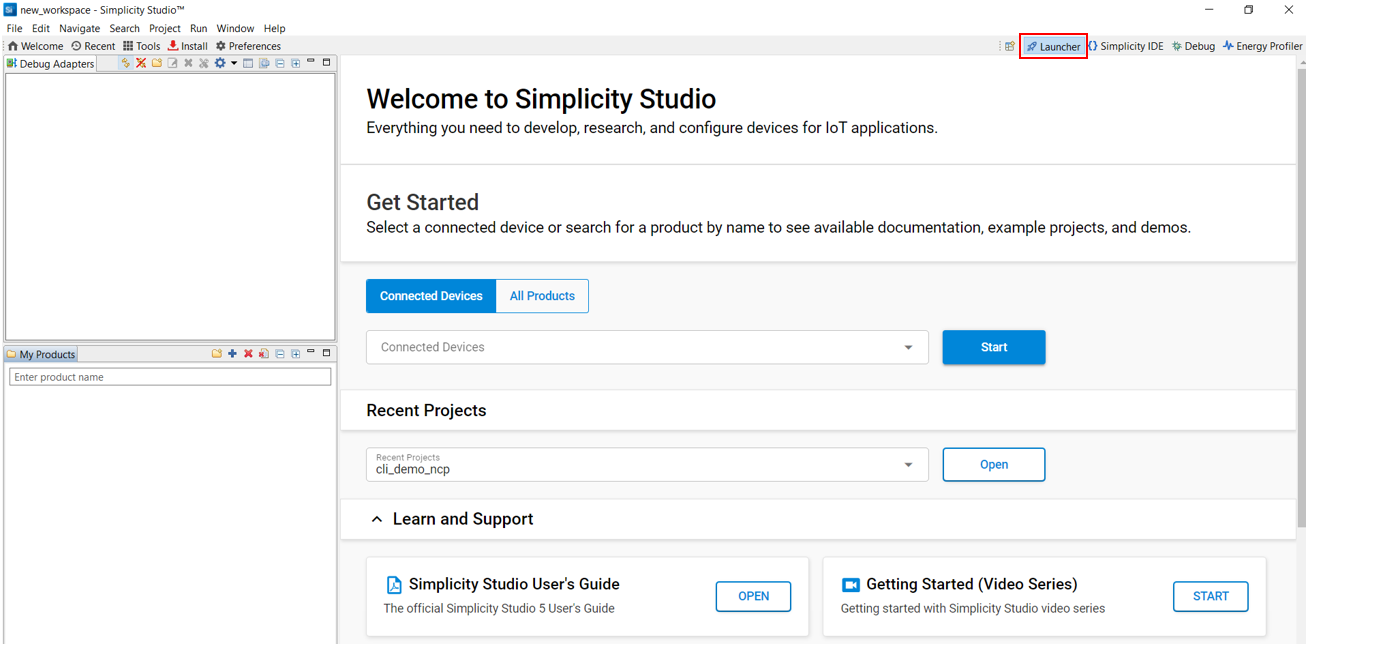1374x648 pixels.
Task: Click the red X delete icon in My Products
Action: click(248, 354)
